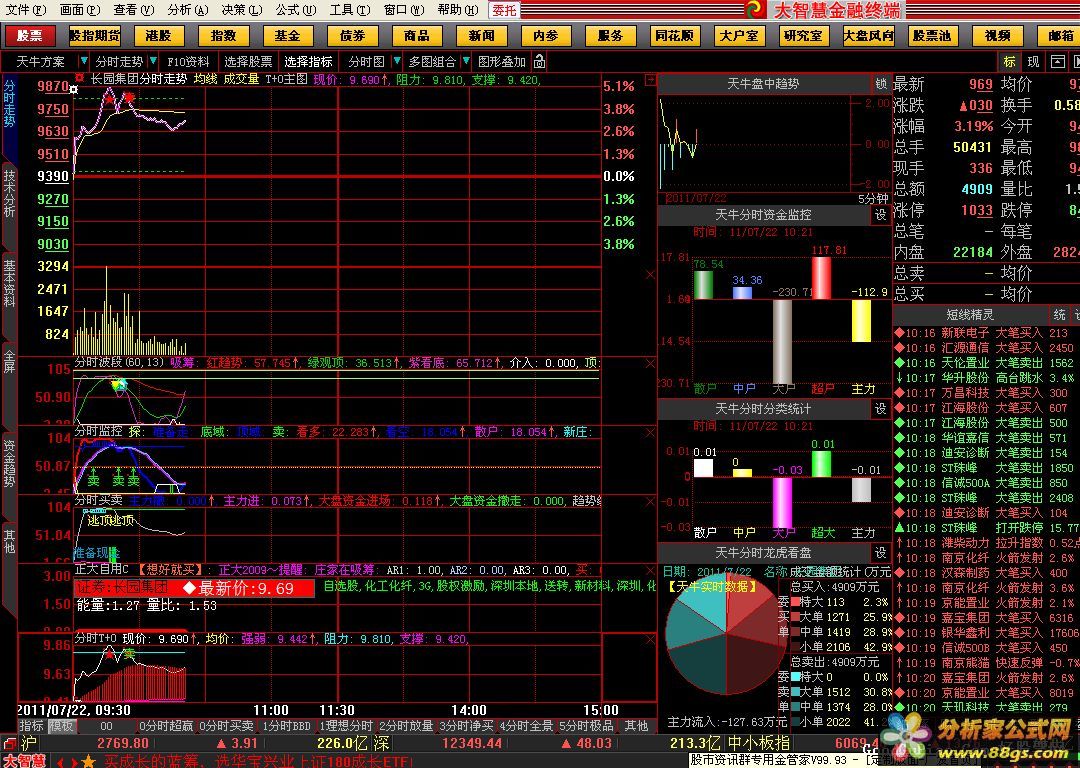The height and width of the screenshot is (768, 1080).
Task: Click the red window icon left of 沪
Action: pyautogui.click(x=9, y=744)
